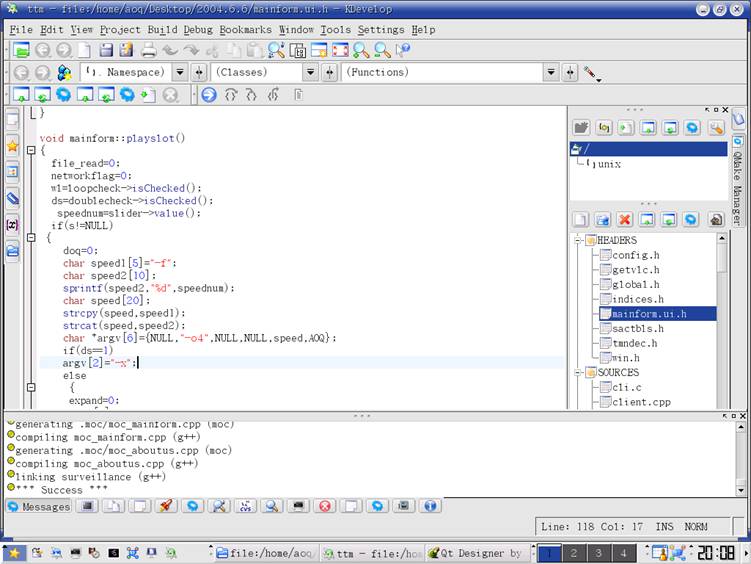Collapse the HEADERS tree node

578,240
